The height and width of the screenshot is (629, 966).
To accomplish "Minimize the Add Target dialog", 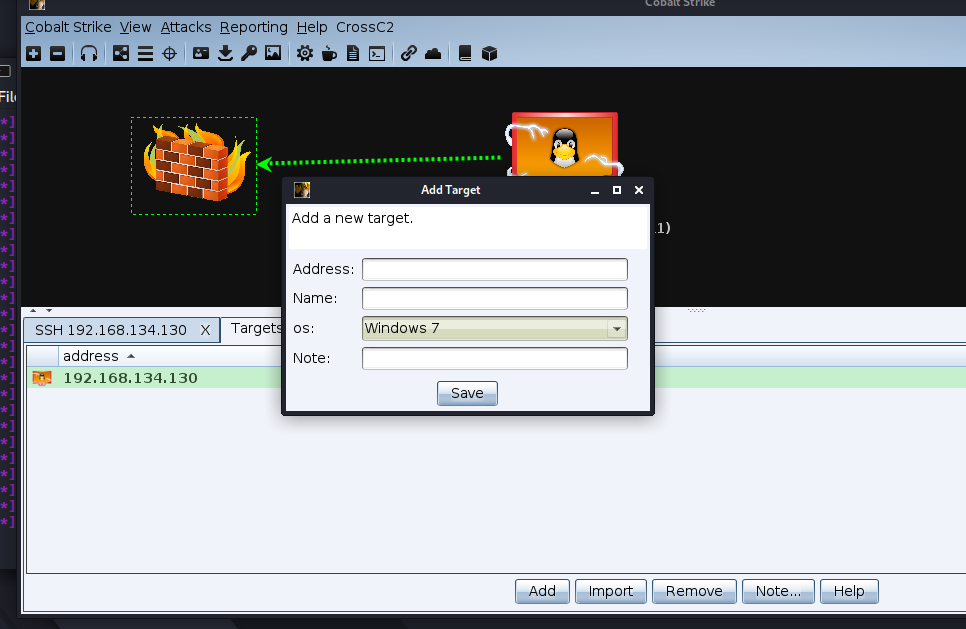I will tap(595, 190).
